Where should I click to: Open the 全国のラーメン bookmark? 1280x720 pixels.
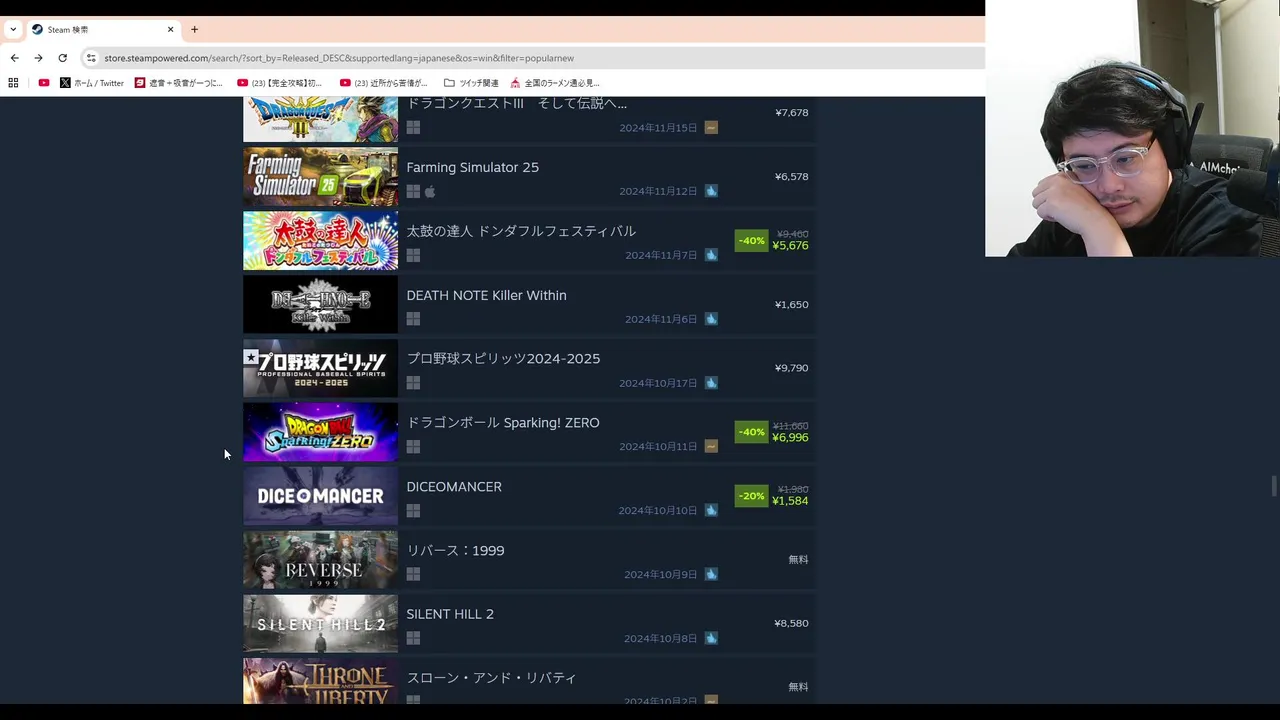click(x=555, y=83)
